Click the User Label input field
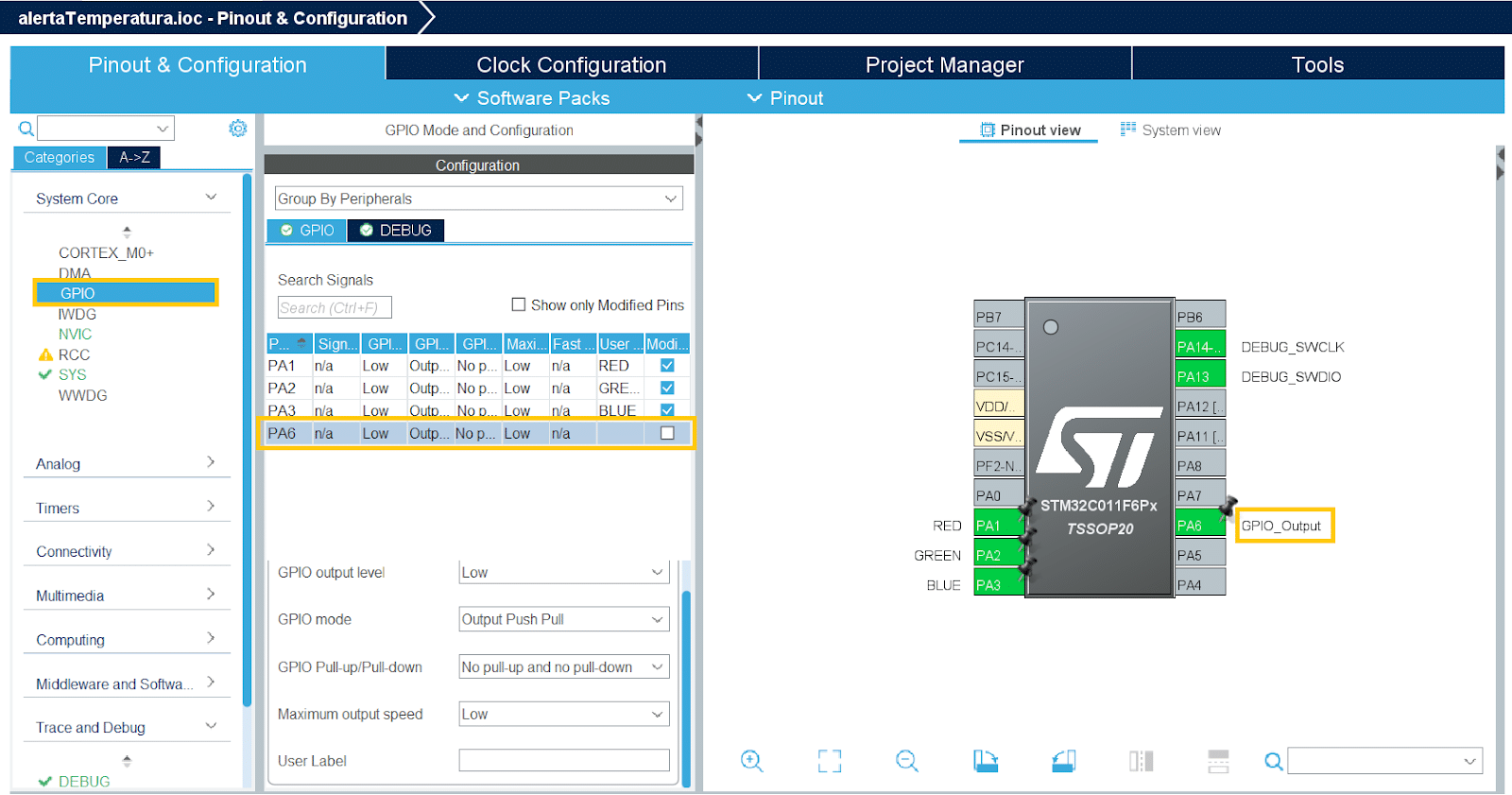Screen dimensions: 1512x795 (563, 761)
